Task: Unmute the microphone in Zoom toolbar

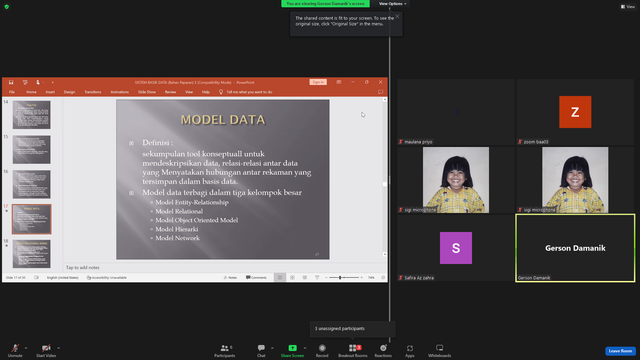Action: 15,350
